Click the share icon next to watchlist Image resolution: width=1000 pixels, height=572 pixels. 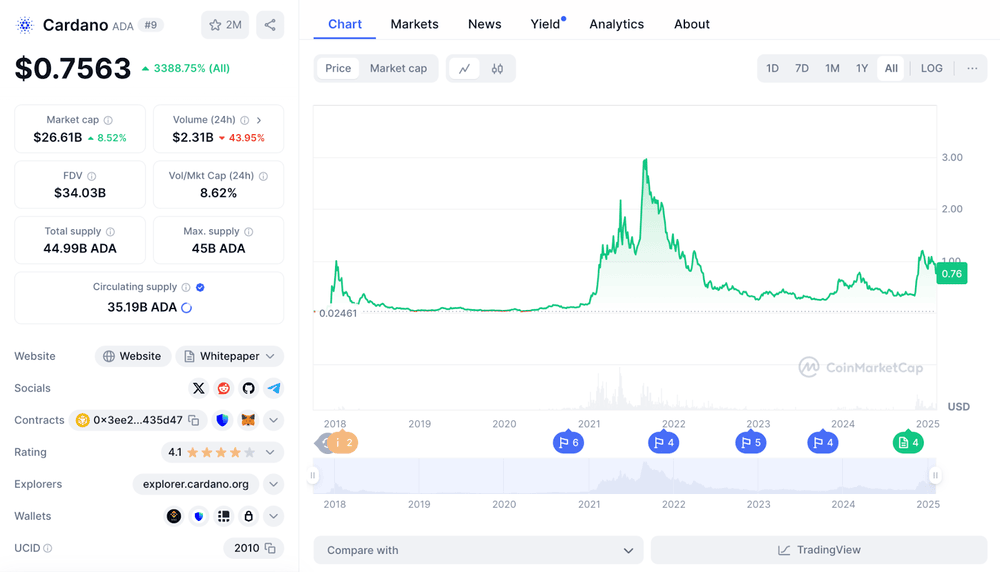(x=270, y=25)
